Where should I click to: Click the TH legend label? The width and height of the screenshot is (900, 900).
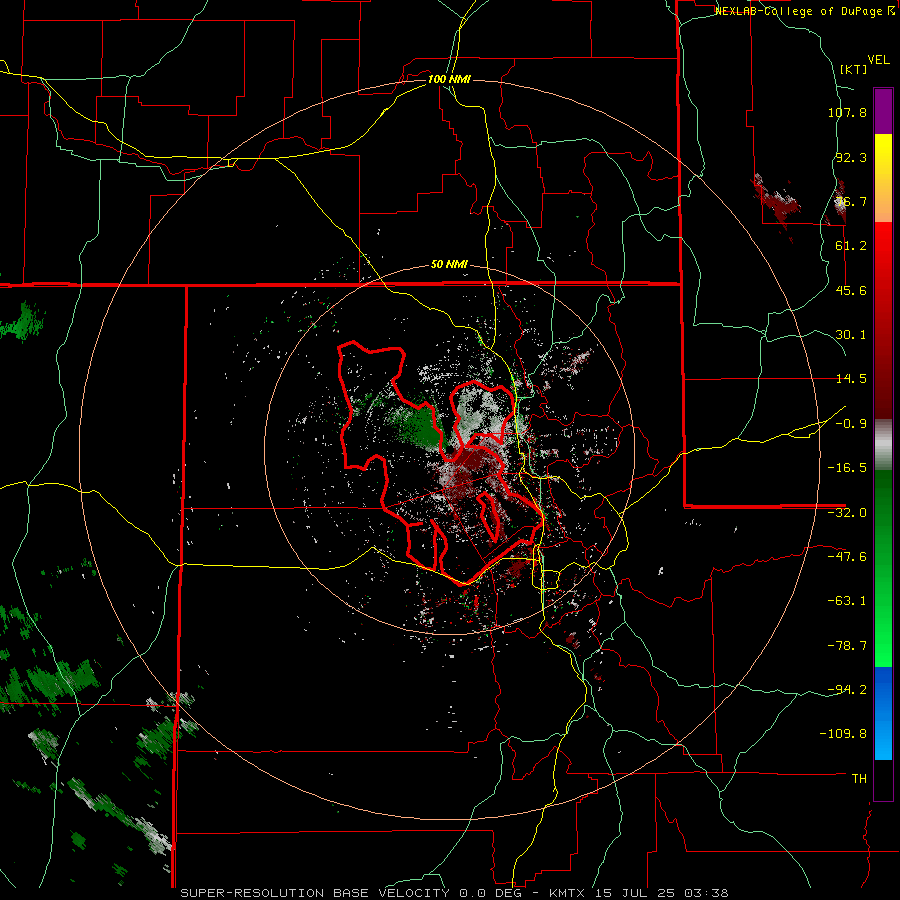point(859,779)
